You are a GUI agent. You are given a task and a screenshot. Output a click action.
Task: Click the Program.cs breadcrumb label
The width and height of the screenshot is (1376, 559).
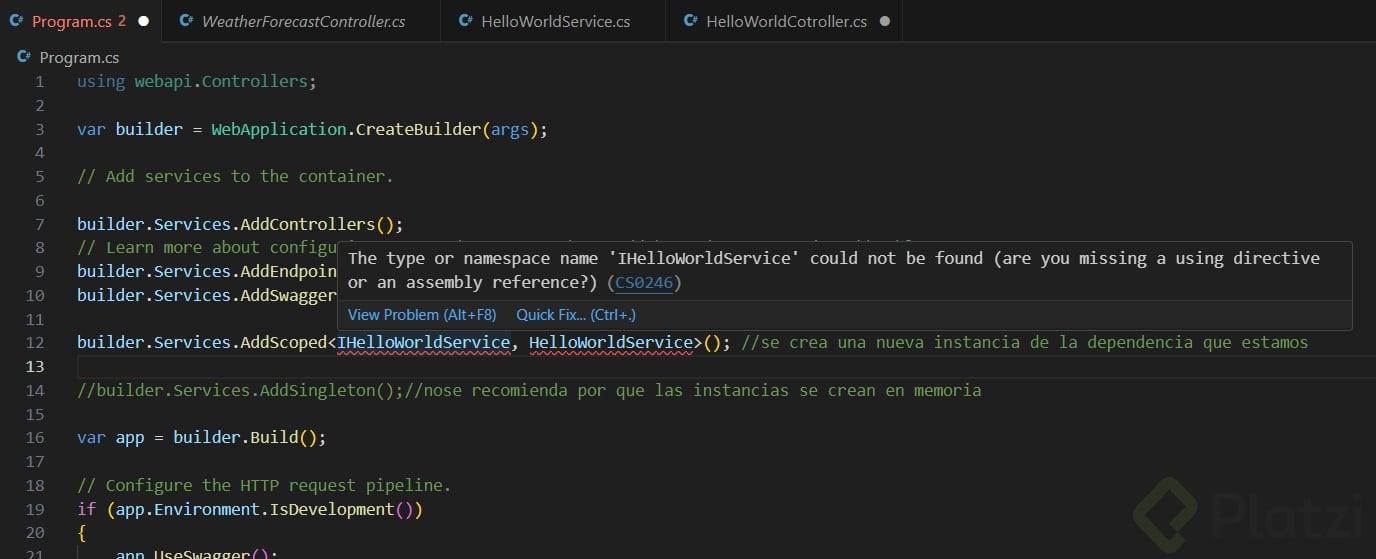[x=79, y=58]
